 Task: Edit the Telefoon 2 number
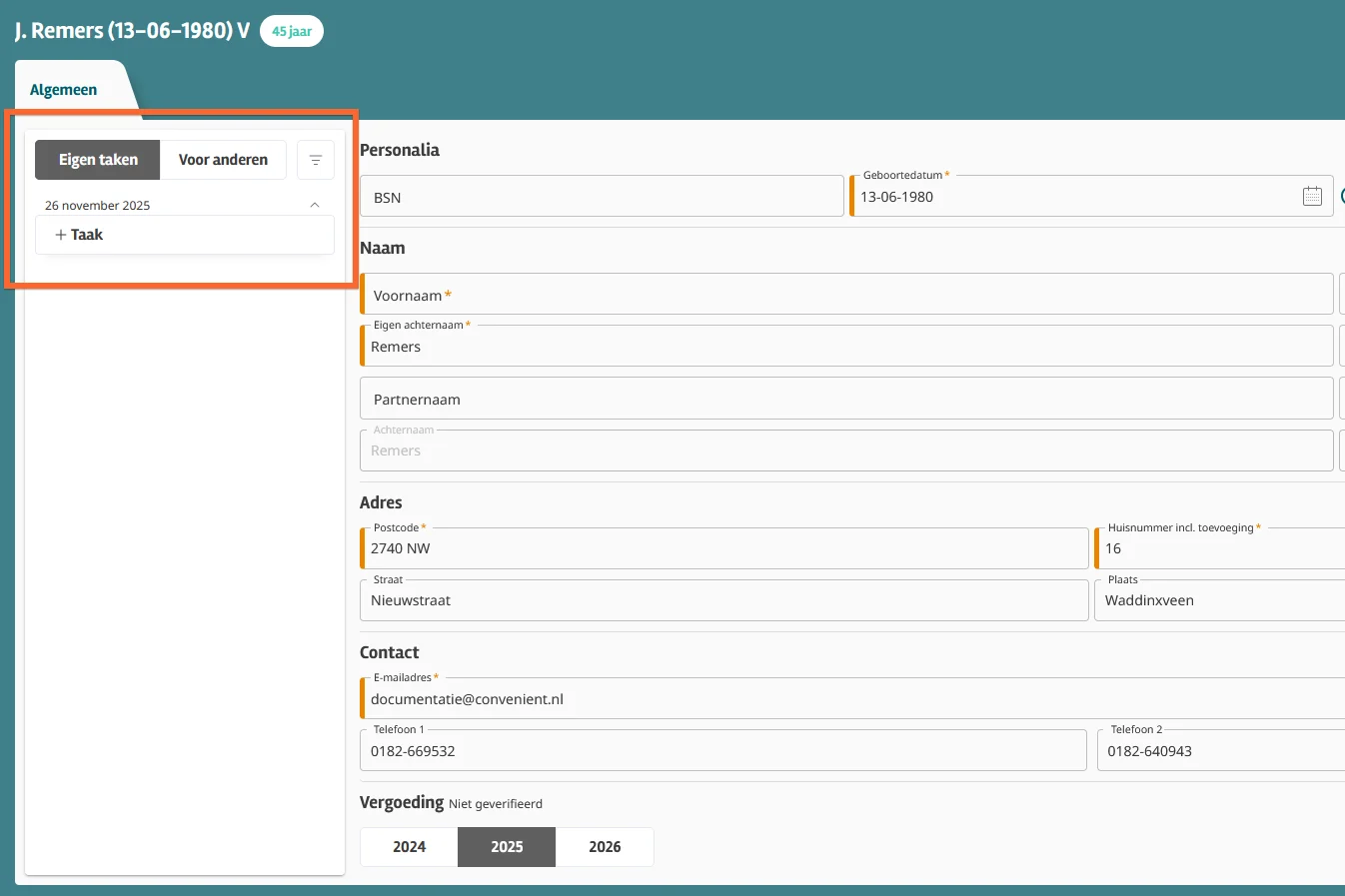(x=1219, y=751)
